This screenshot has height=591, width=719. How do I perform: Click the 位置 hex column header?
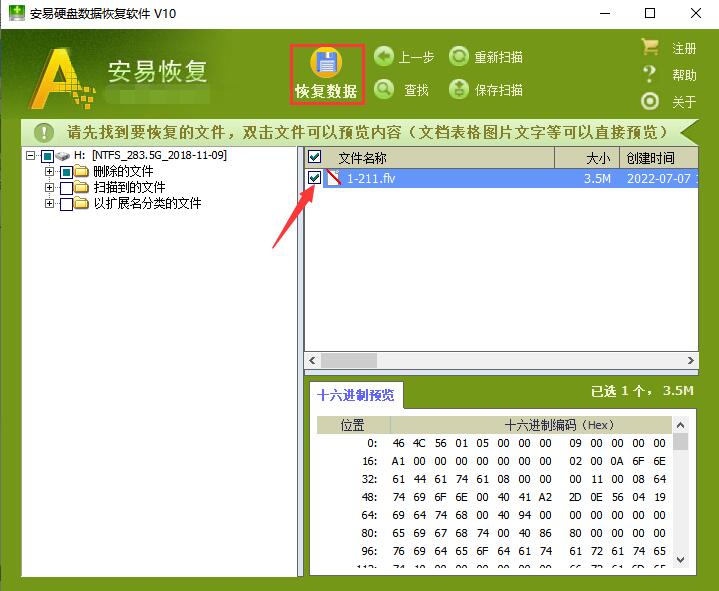click(x=353, y=425)
